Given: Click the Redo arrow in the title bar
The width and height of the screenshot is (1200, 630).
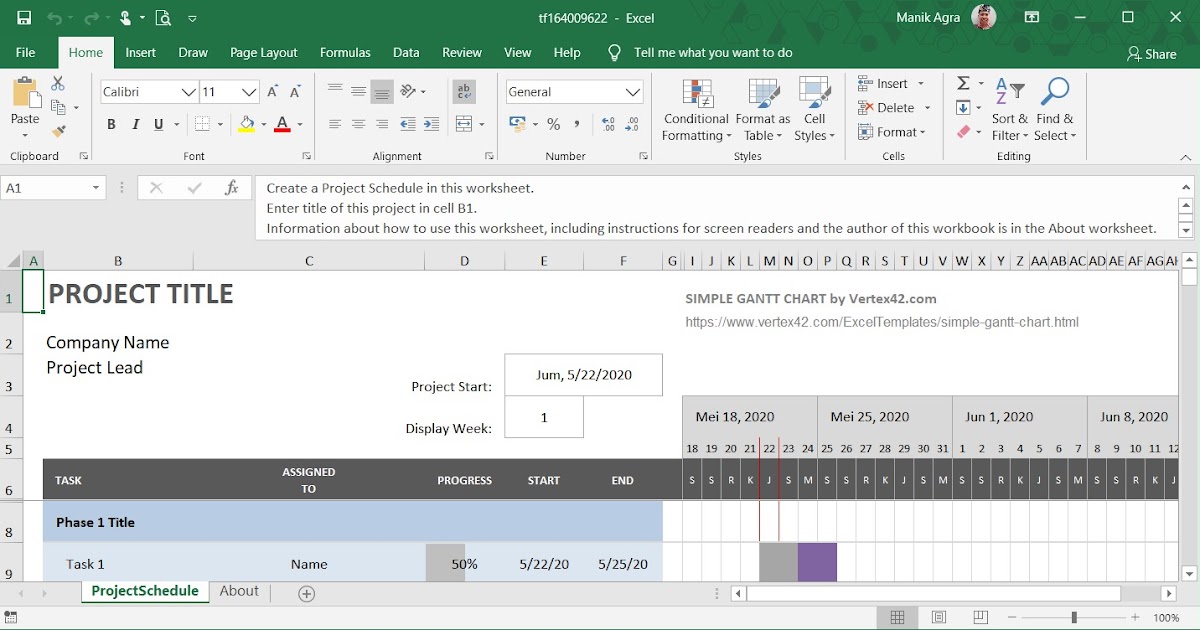Looking at the screenshot, I should [89, 18].
